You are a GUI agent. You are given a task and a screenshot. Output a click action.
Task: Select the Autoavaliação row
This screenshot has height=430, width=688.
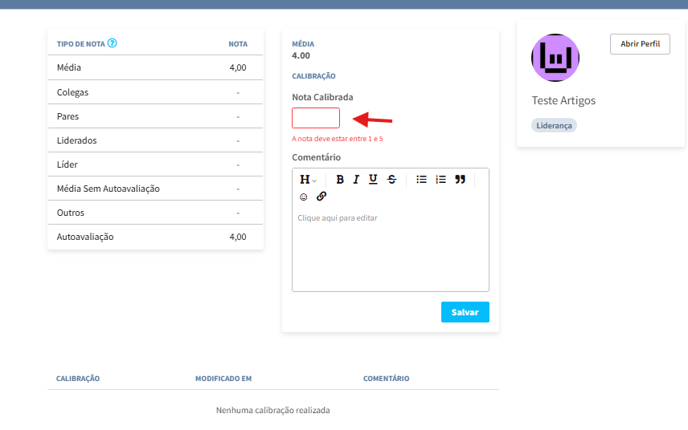point(155,237)
